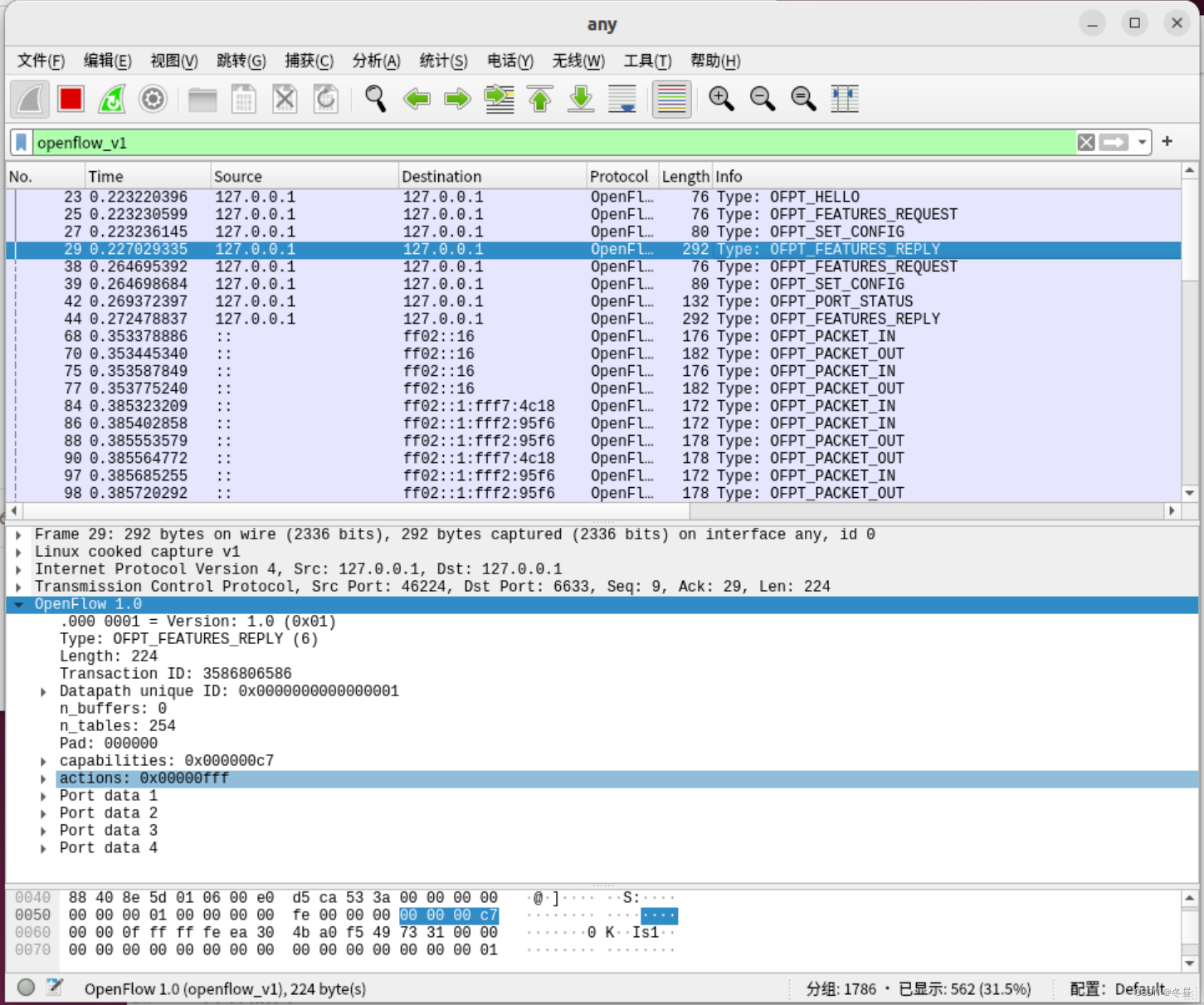Open recent filters dropdown arrow

click(1143, 143)
